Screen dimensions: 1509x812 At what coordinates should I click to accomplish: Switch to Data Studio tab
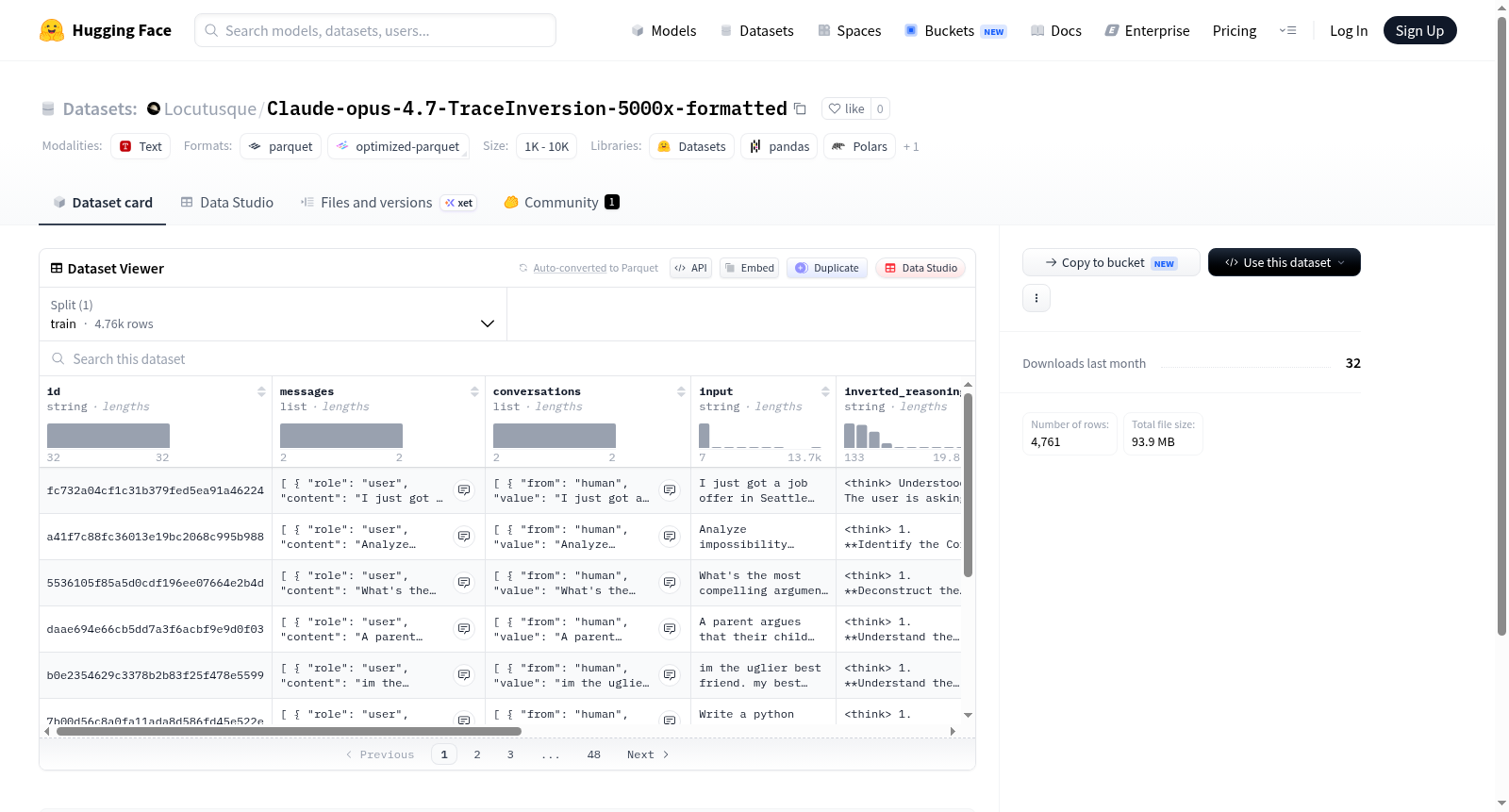[x=227, y=203]
